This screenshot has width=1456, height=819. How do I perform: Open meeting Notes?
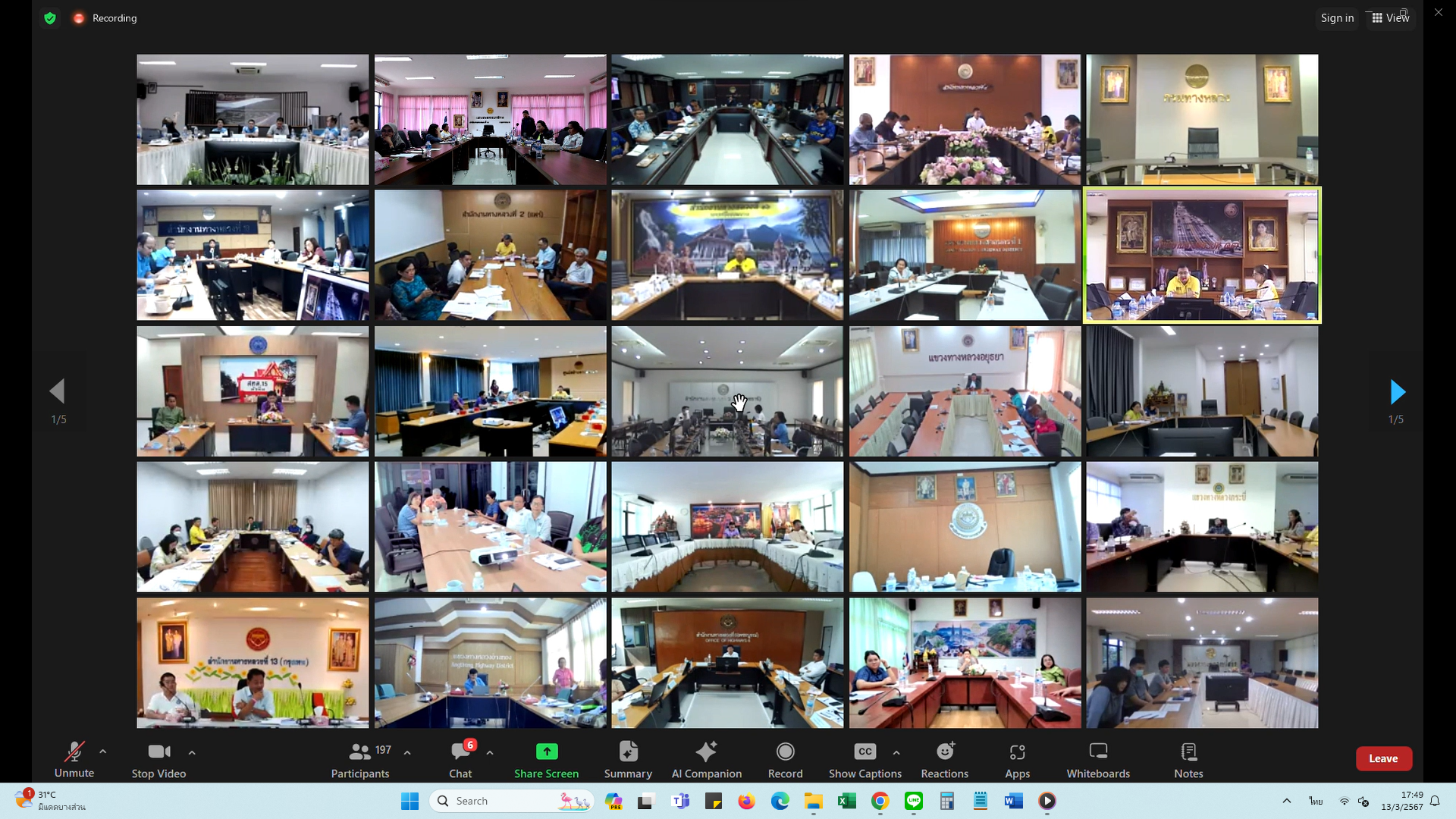tap(1188, 759)
